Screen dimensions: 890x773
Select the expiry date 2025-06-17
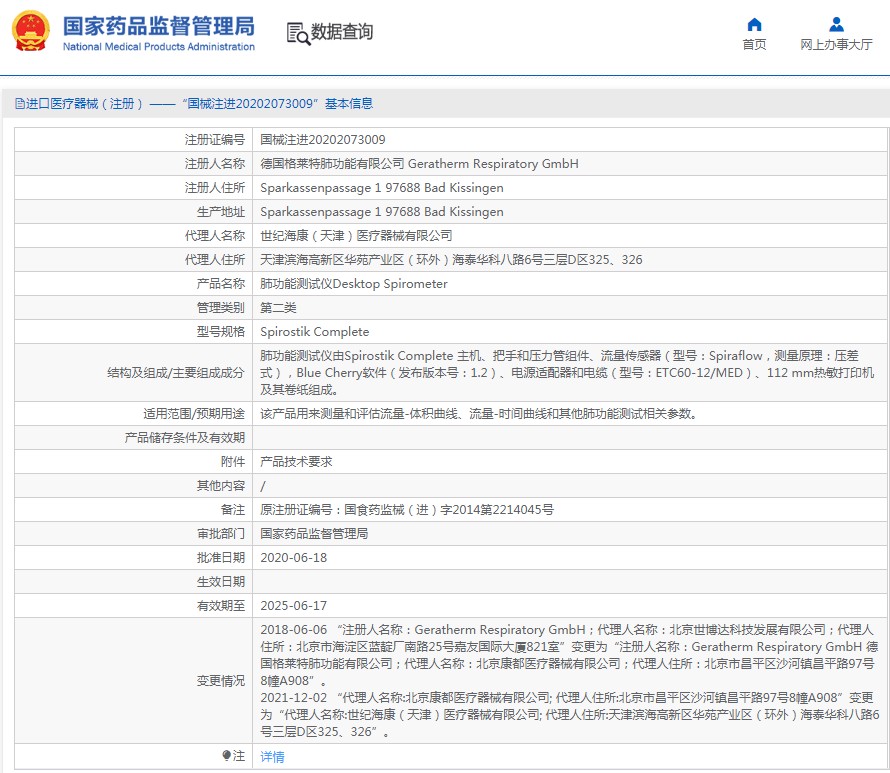(293, 606)
